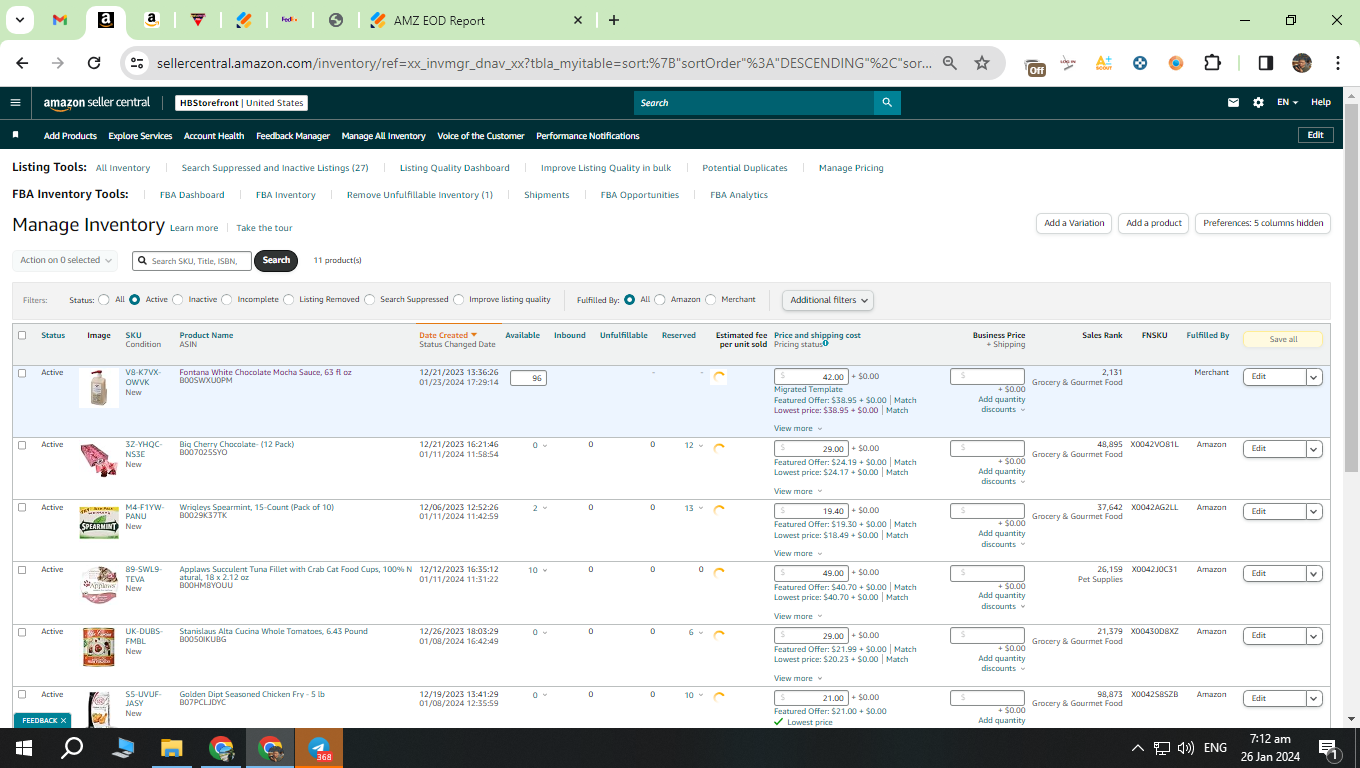
Task: Open the notifications center in system tray
Action: 1329,748
